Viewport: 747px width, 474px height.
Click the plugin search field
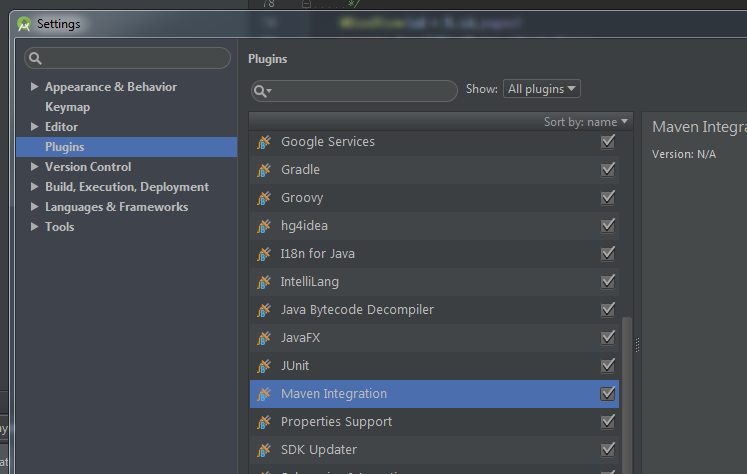[354, 91]
